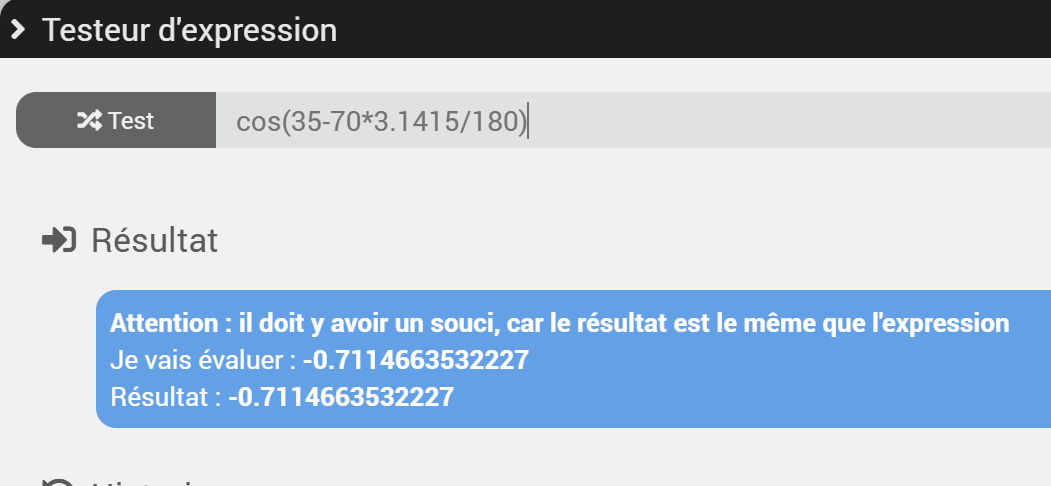Click the history icon at the bottom
1051x486 pixels.
(x=59, y=481)
